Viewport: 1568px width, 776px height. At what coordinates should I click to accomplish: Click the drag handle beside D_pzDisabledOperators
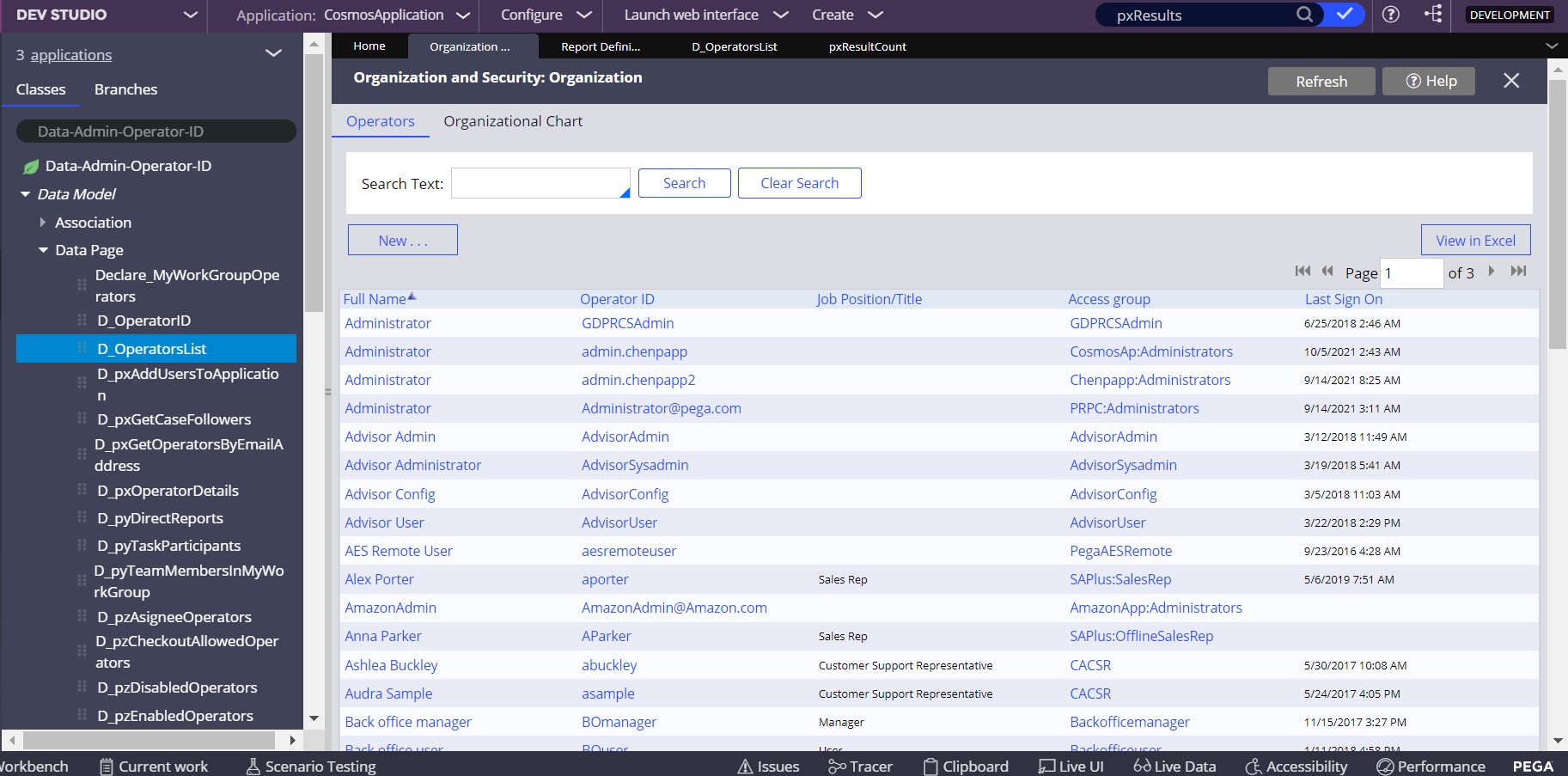[x=82, y=687]
